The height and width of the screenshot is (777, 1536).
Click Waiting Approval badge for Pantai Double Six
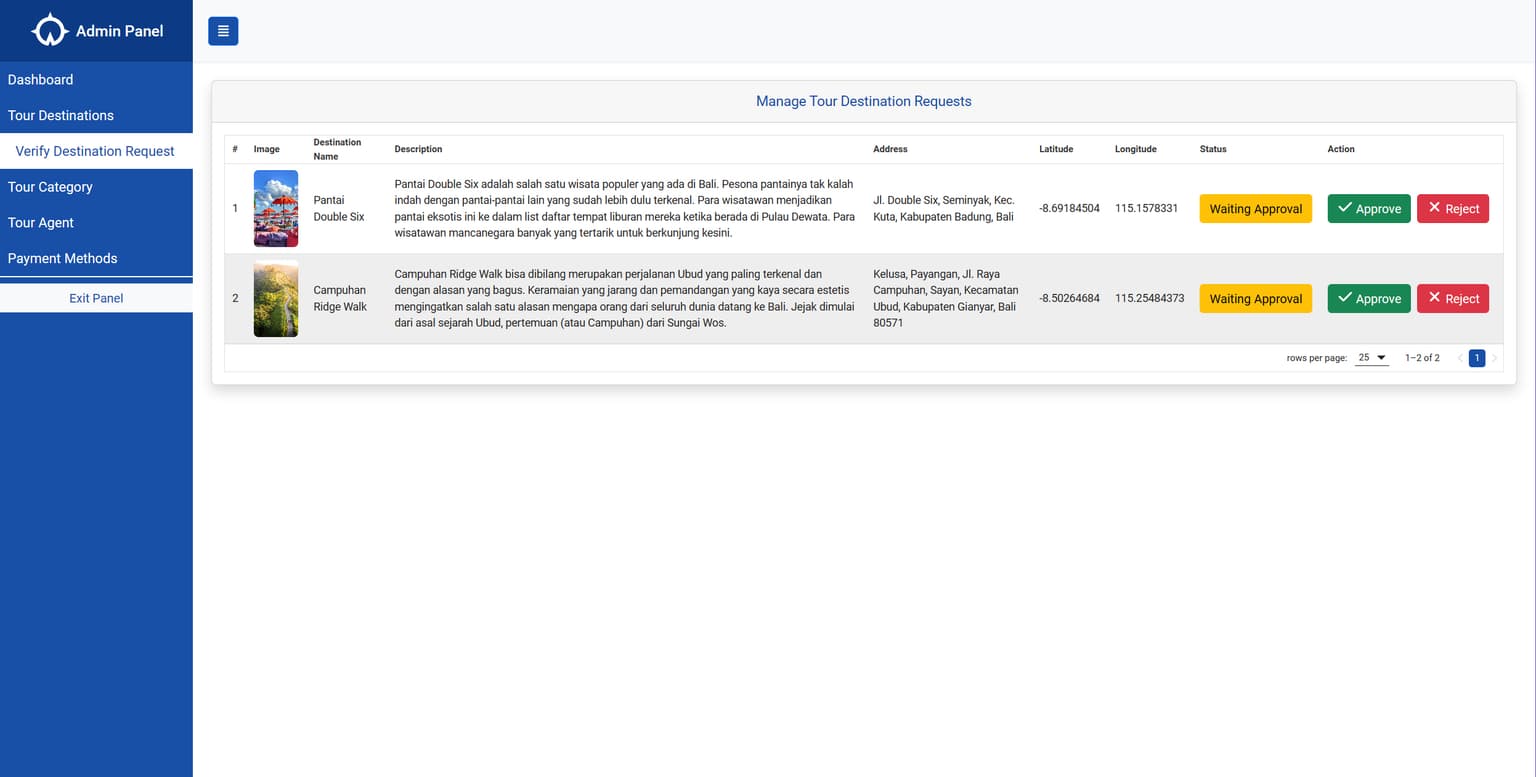click(x=1255, y=209)
